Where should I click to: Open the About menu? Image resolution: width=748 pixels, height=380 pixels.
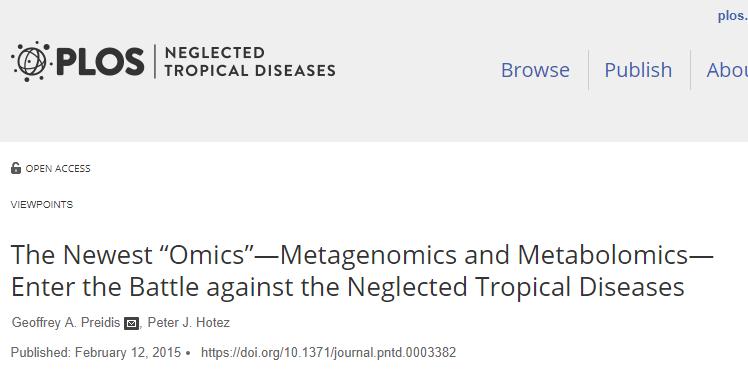(x=727, y=70)
